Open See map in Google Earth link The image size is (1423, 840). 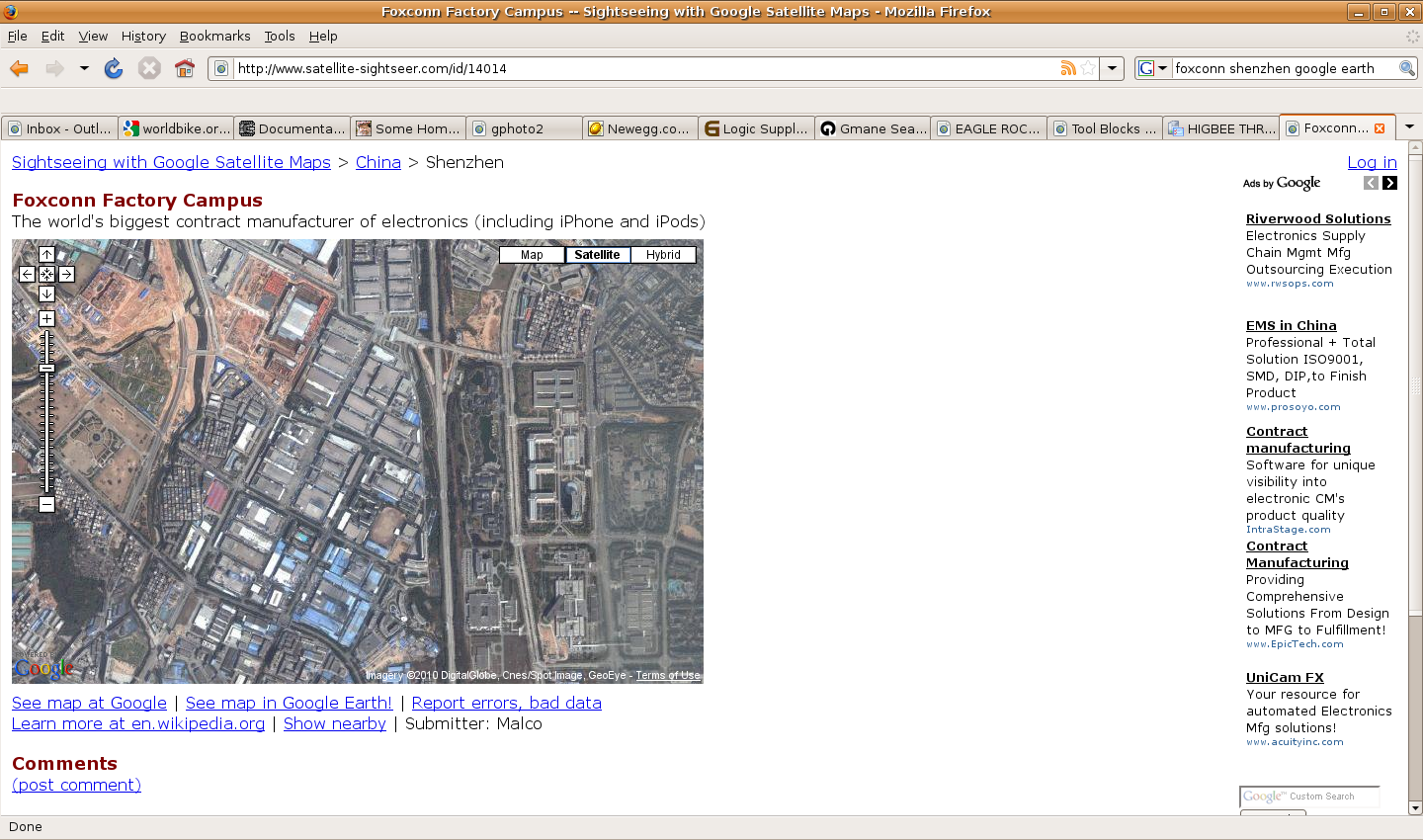click(289, 703)
